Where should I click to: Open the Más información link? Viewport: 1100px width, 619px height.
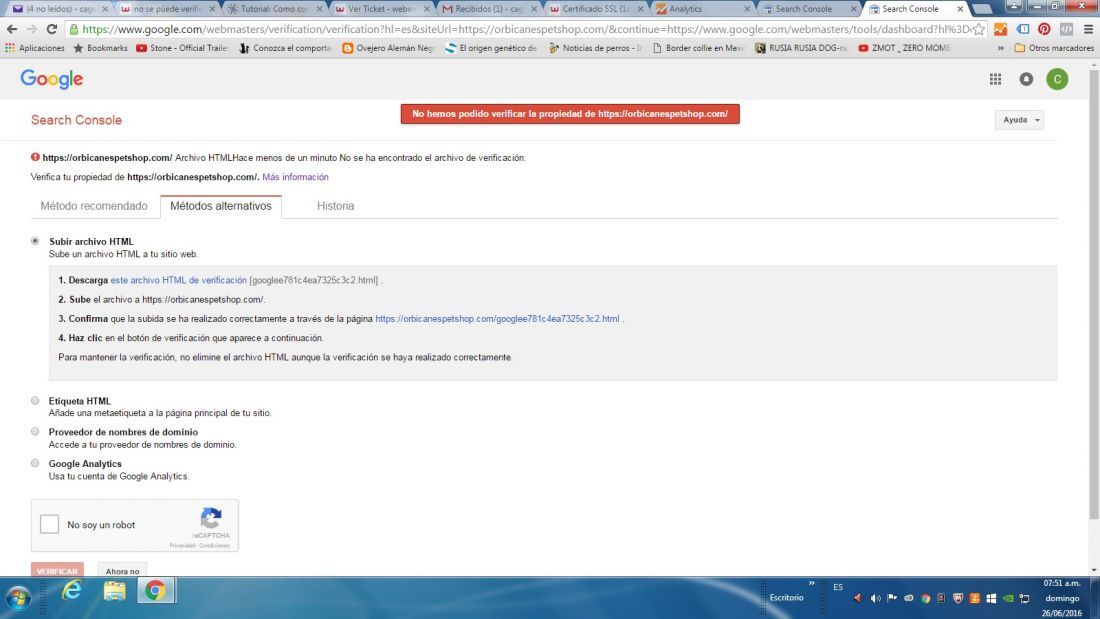tap(295, 177)
